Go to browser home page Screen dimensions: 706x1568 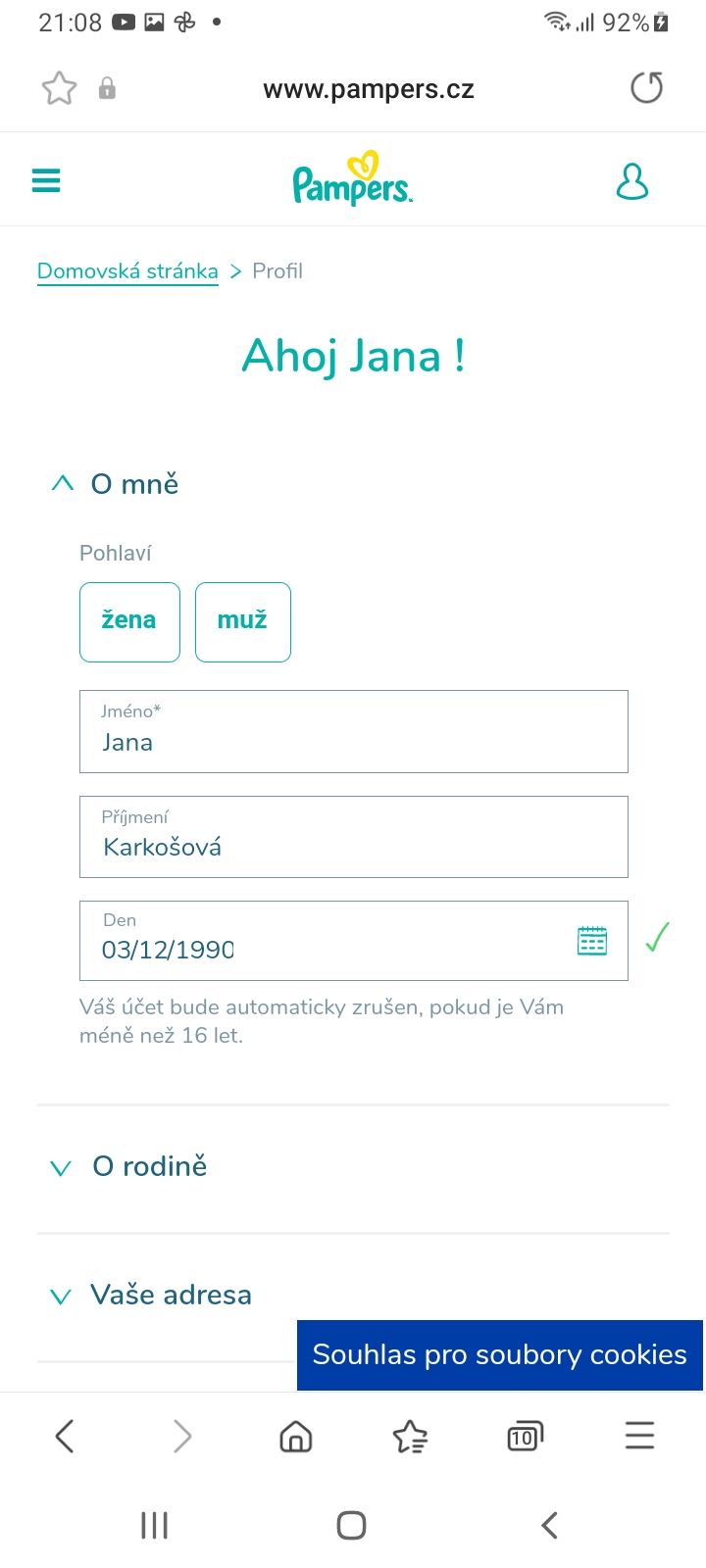click(x=295, y=1437)
